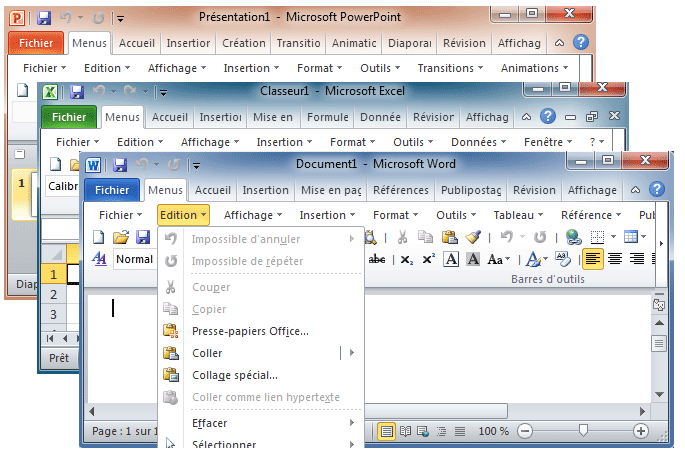Click New icon in Excel toolbar
Image resolution: width=685 pixels, height=460 pixels.
(55, 164)
